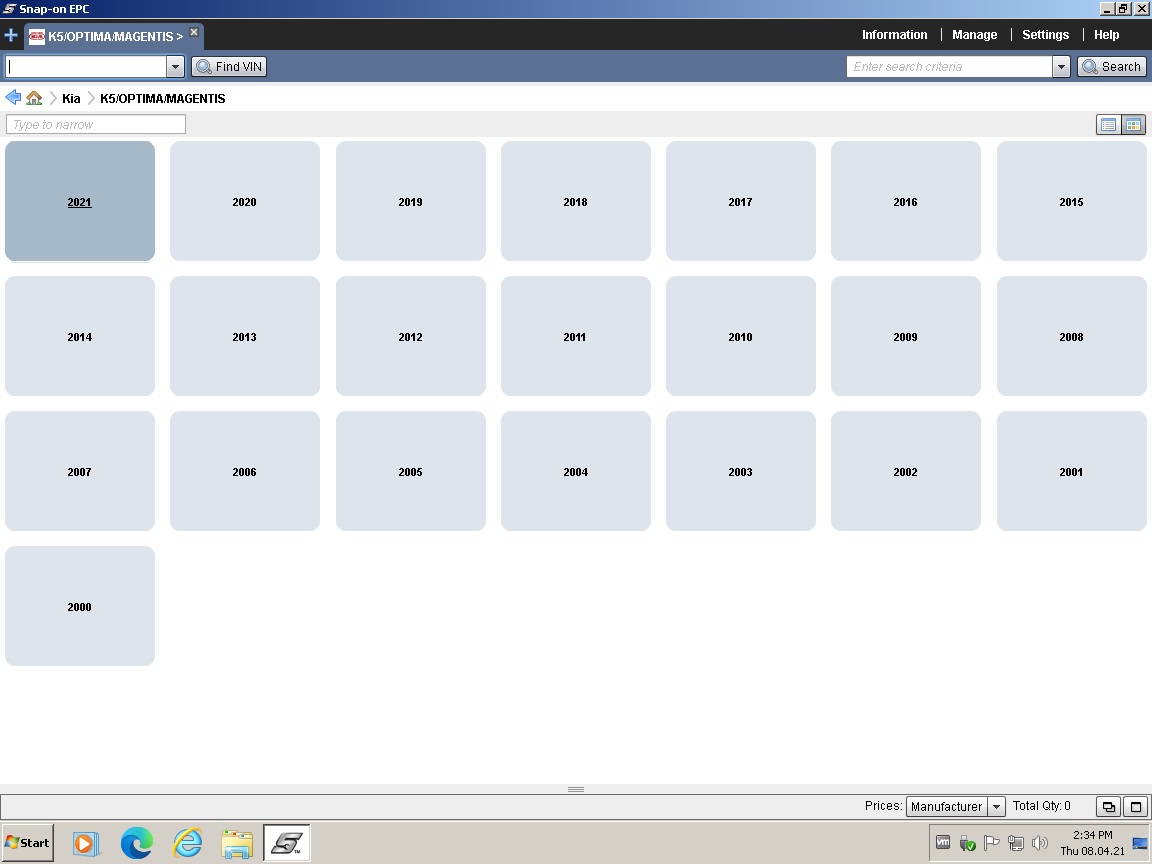Image resolution: width=1152 pixels, height=864 pixels.
Task: Click the Kia breadcrumb link
Action: point(71,98)
